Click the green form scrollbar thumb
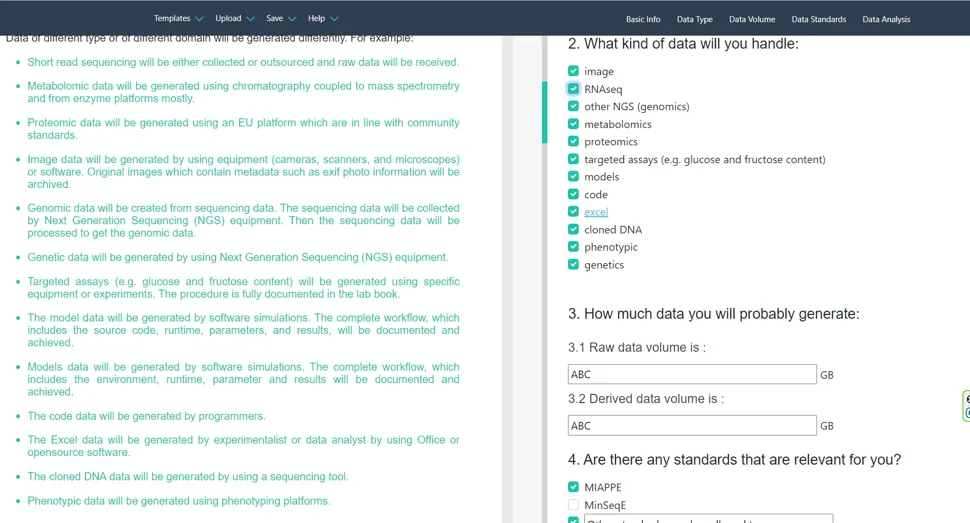Image resolution: width=970 pixels, height=523 pixels. 544,112
